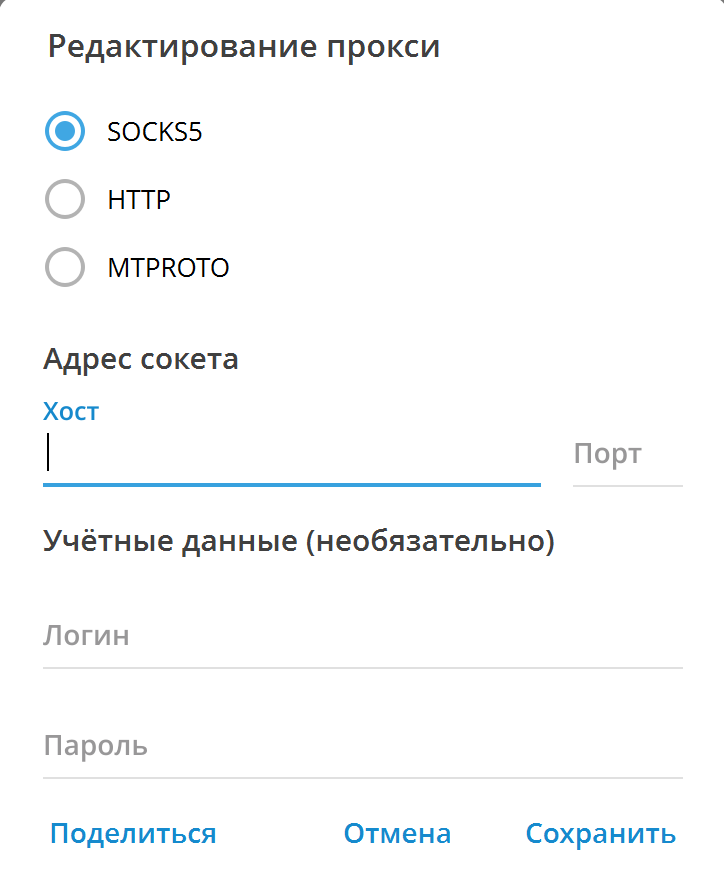The width and height of the screenshot is (724, 876).
Task: Click the Хост label text
Action: click(x=70, y=411)
